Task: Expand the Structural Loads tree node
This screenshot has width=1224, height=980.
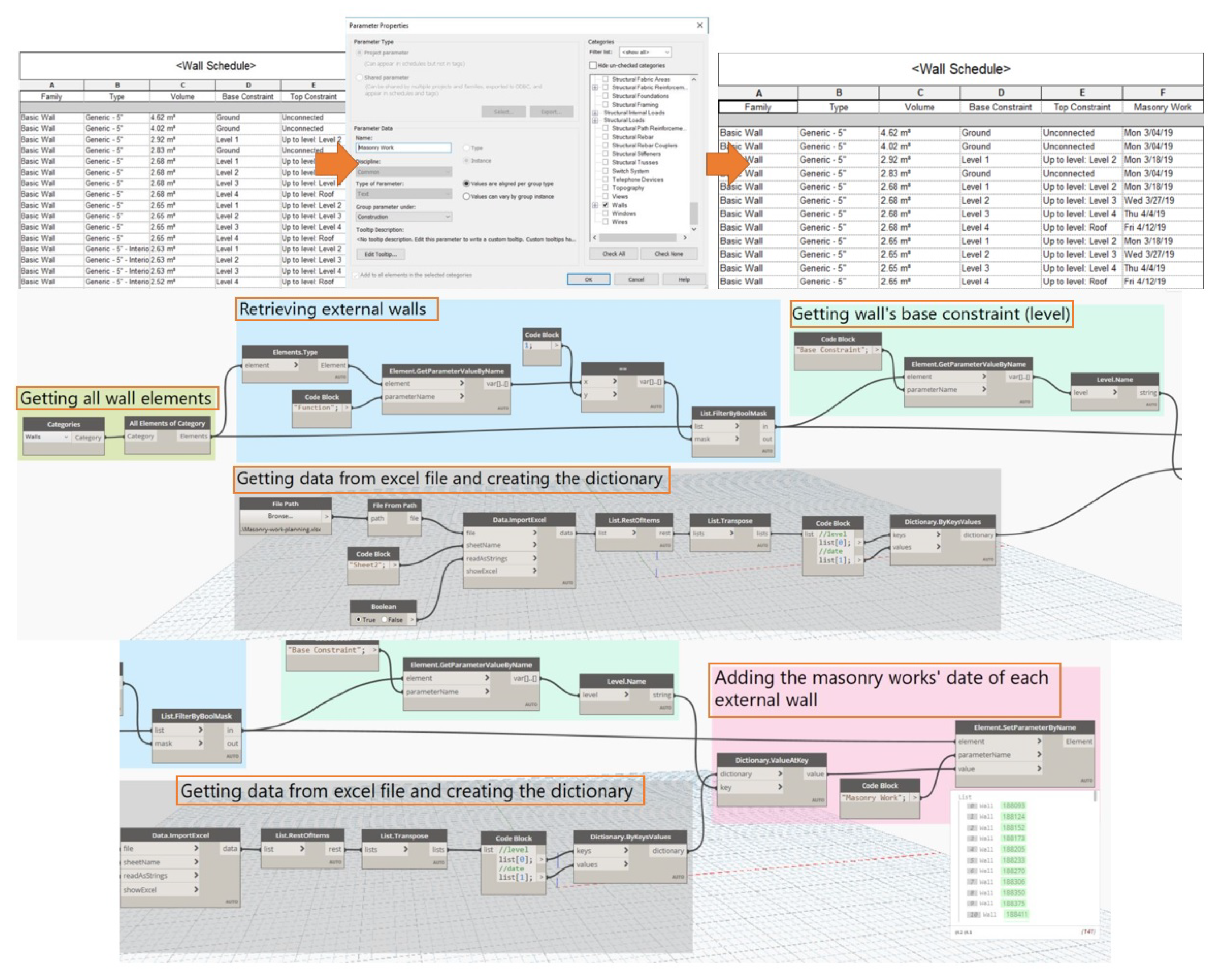Action: (594, 120)
